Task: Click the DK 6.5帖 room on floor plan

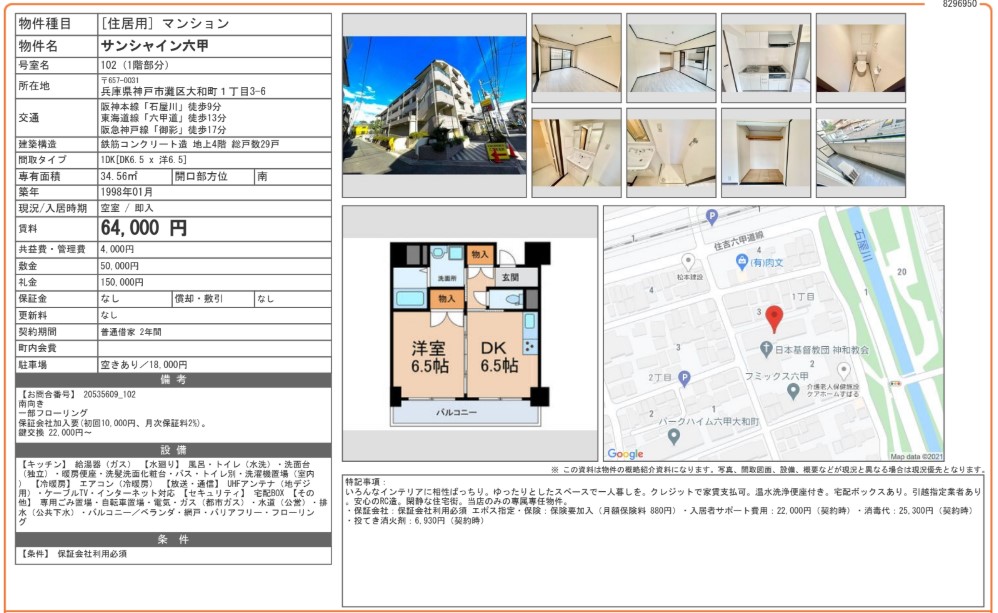Action: 499,357
